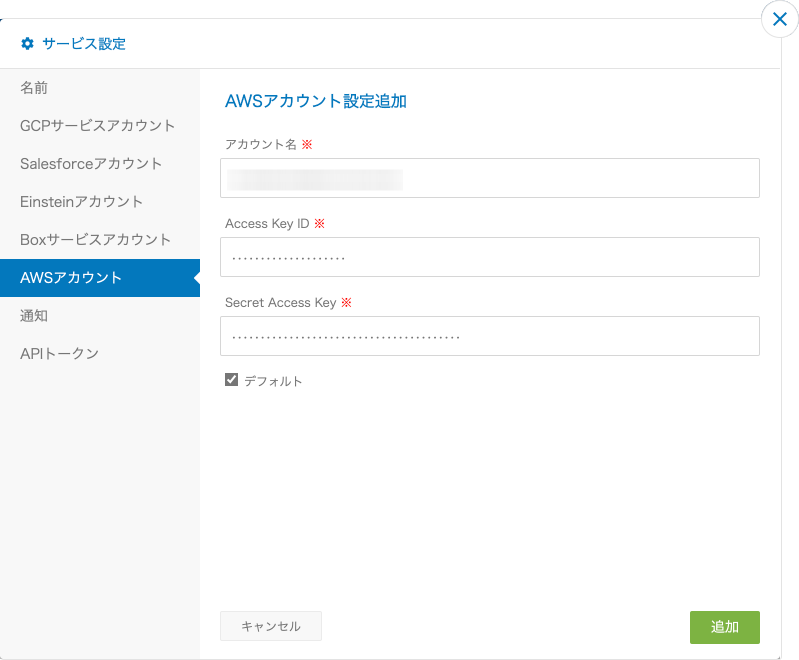
Task: Click the アカウント名 field label
Action: (x=261, y=144)
